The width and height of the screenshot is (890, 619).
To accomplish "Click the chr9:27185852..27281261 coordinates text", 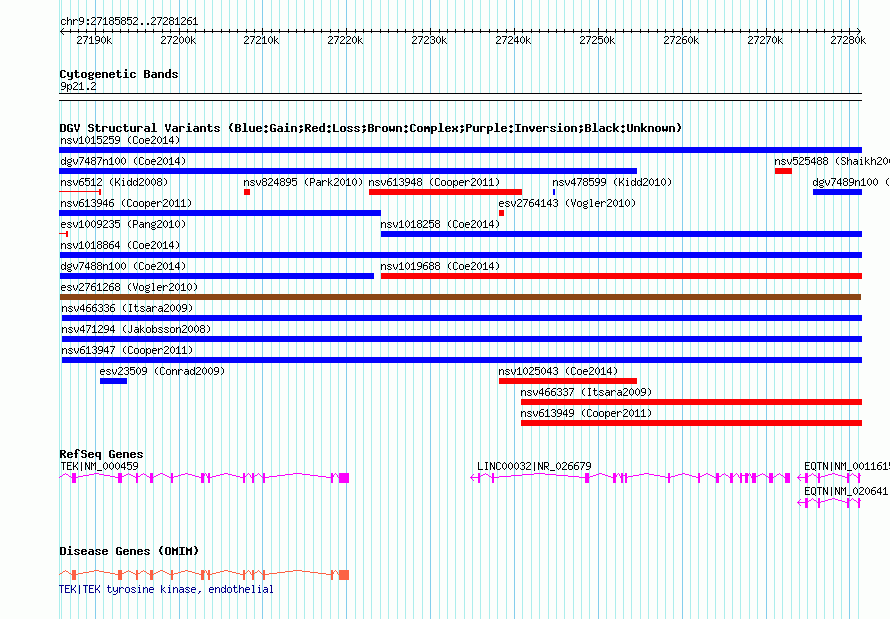I will point(129,21).
